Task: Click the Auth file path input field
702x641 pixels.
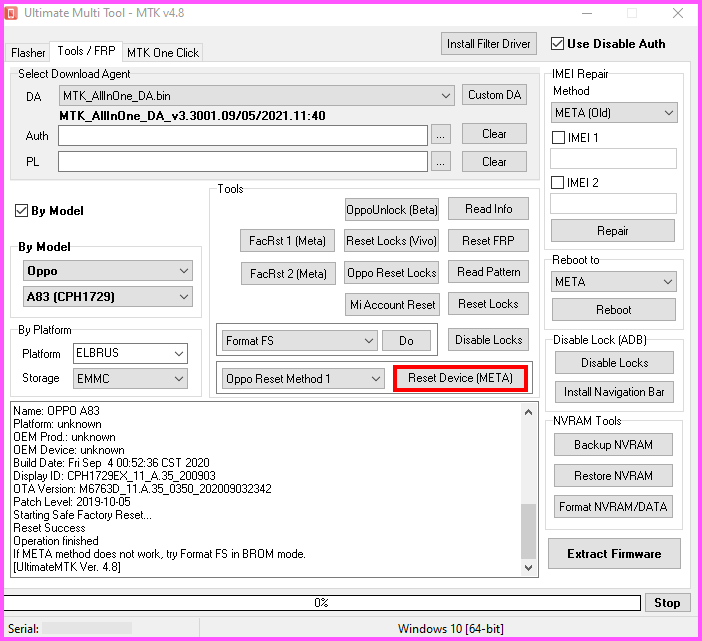Action: click(x=243, y=134)
